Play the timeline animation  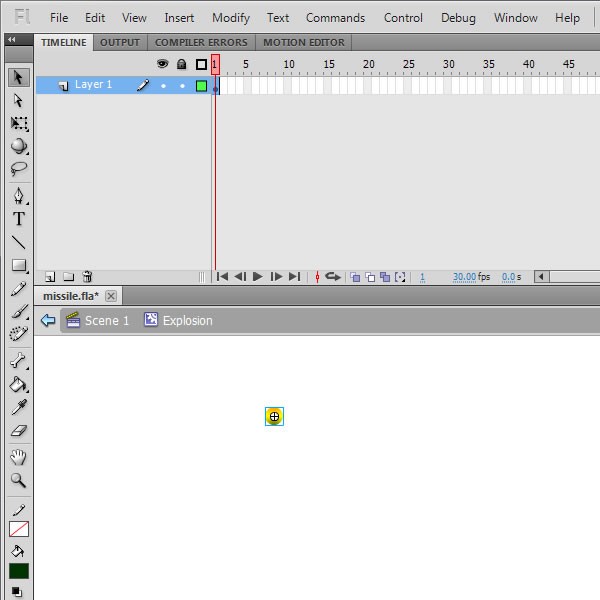point(258,276)
